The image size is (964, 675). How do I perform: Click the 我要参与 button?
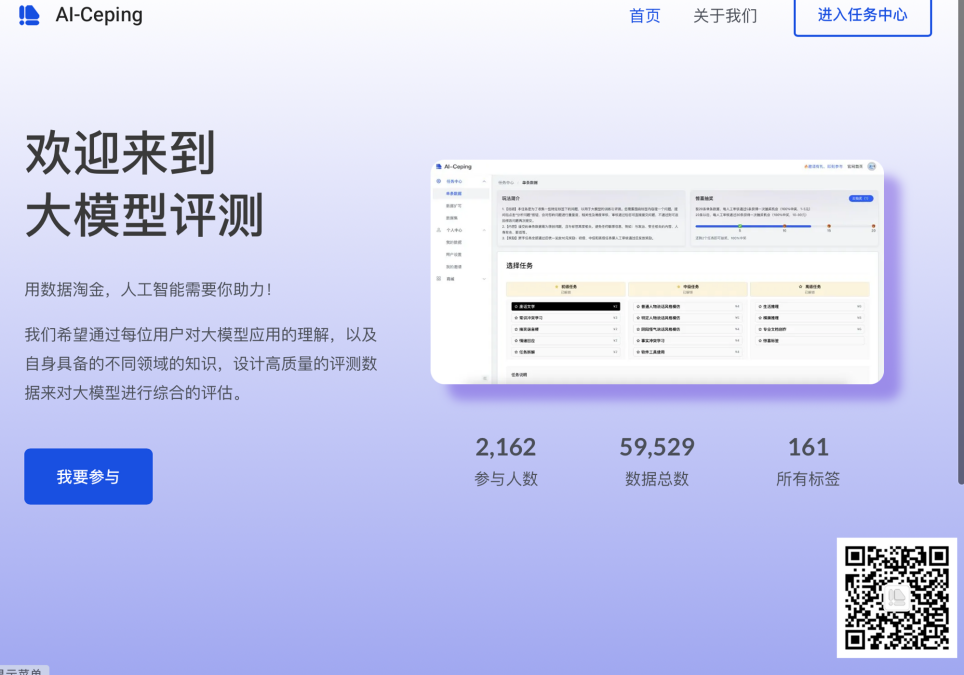click(x=88, y=476)
